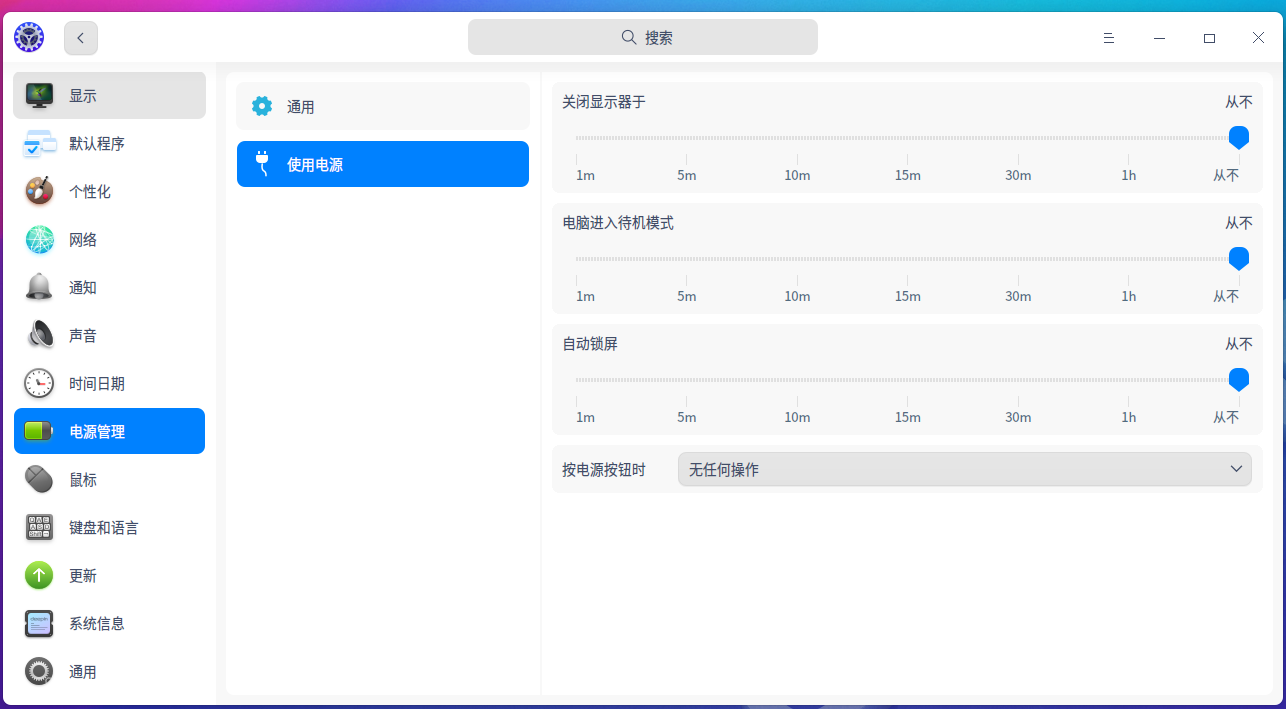Viewport: 1286px width, 709px height.
Task: Expand the power button action (按电源按钮时) dropdown
Action: (964, 469)
